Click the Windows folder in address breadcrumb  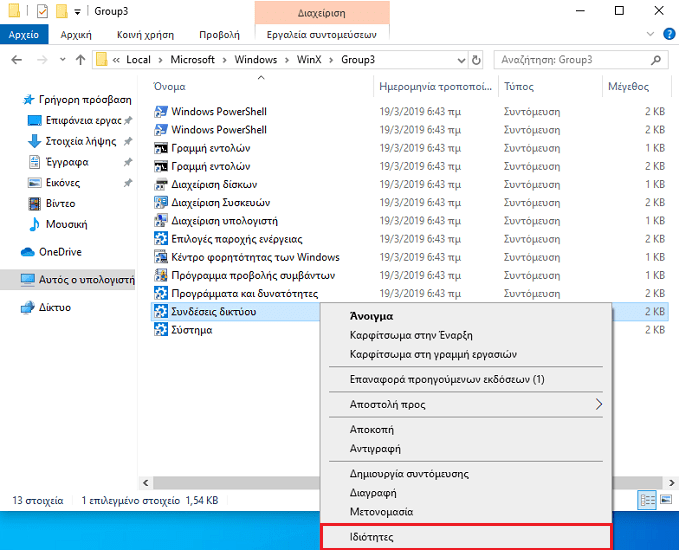click(x=256, y=60)
